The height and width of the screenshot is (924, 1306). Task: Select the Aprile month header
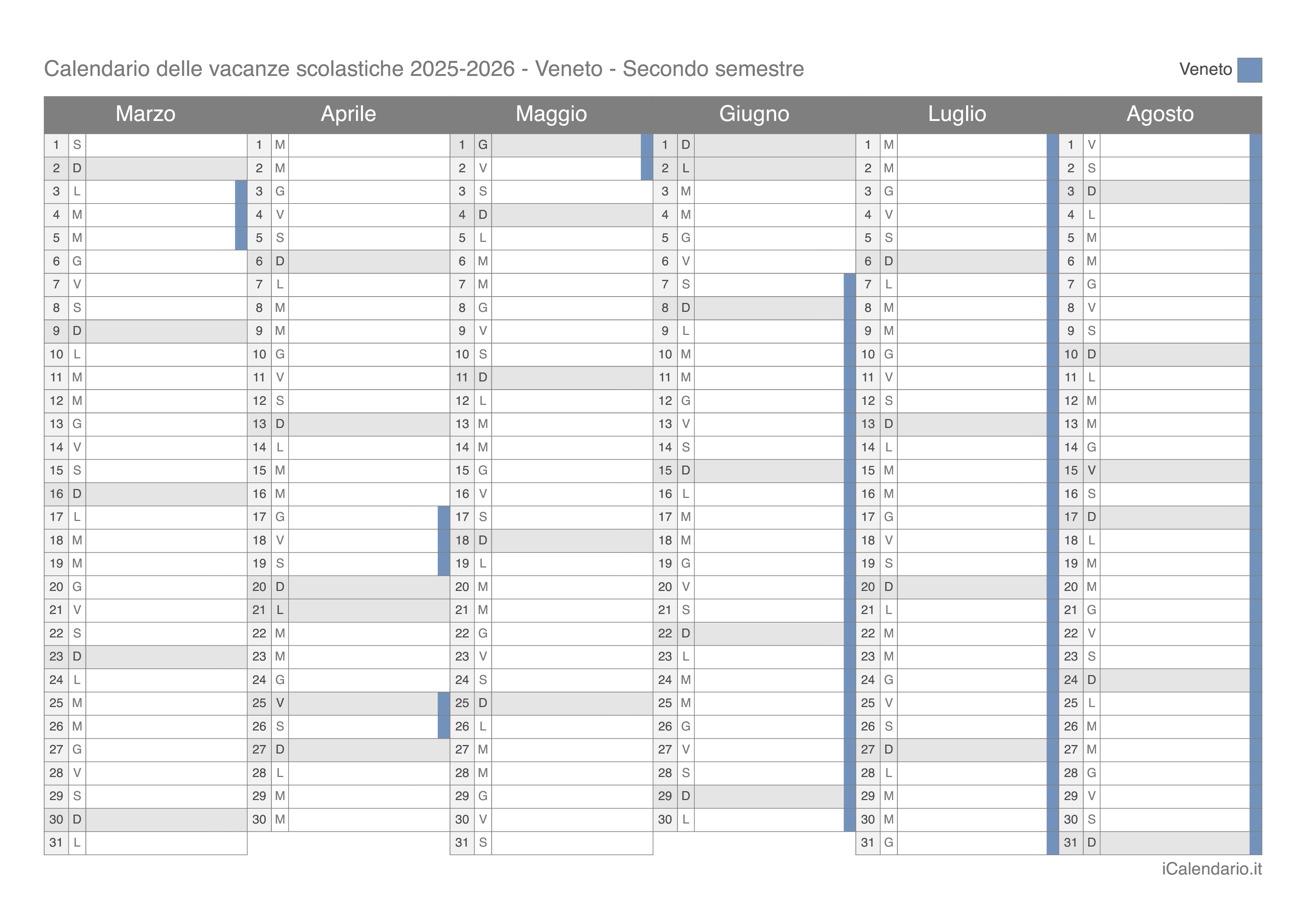point(348,114)
